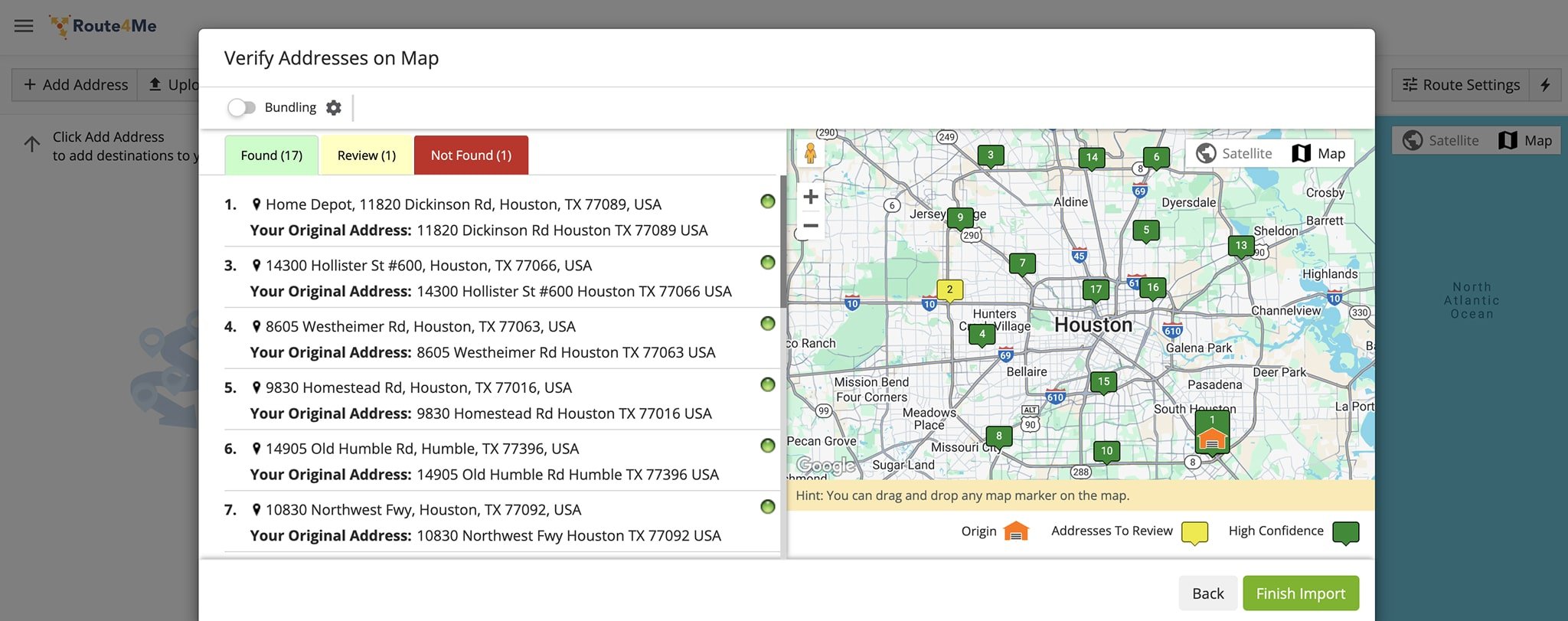Zoom in on the map

(x=810, y=197)
